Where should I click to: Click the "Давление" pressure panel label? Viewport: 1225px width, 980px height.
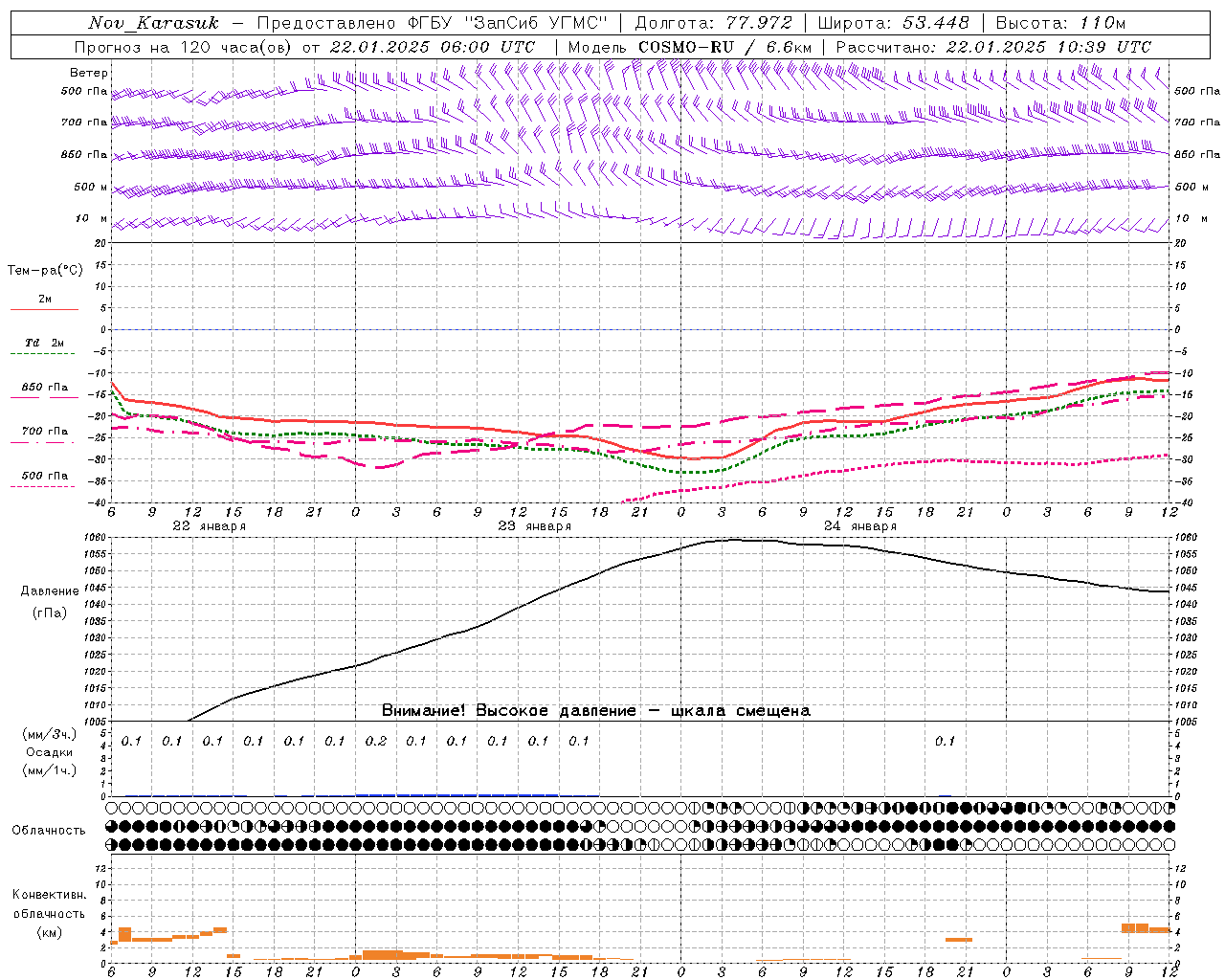click(x=50, y=591)
